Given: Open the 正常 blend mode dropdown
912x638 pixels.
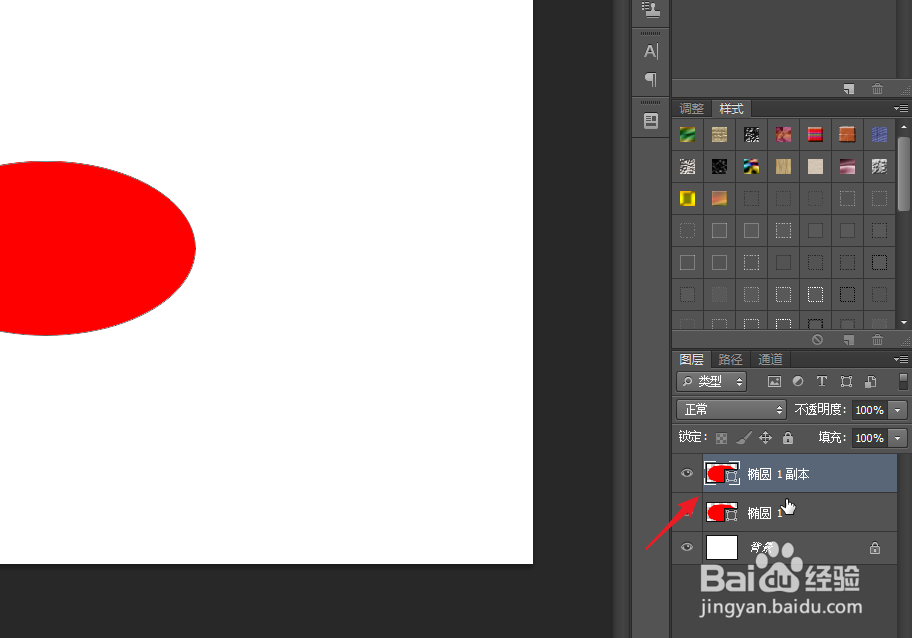Looking at the screenshot, I should tap(731, 409).
